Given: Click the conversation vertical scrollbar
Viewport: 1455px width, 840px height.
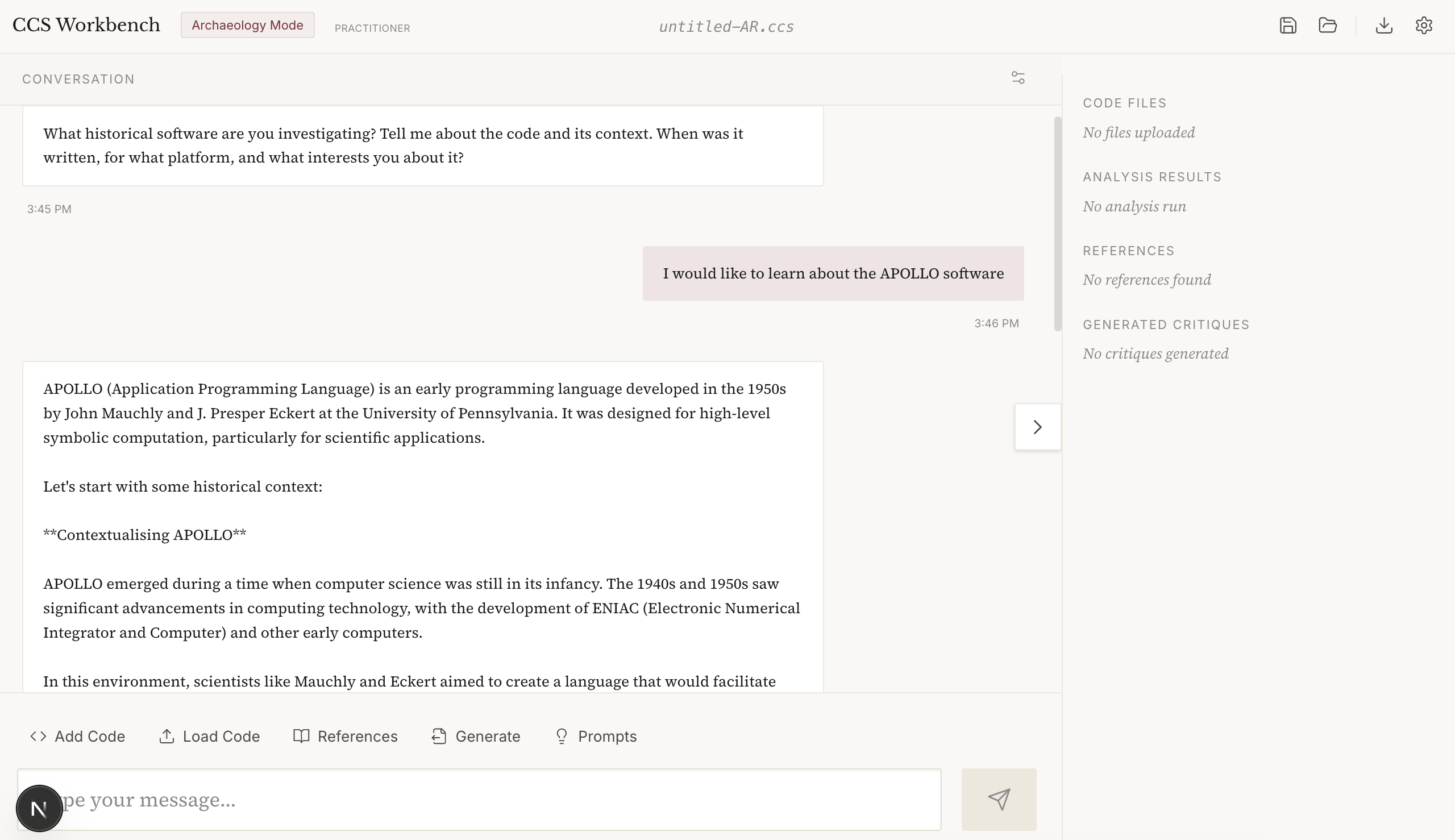Looking at the screenshot, I should [x=1058, y=224].
